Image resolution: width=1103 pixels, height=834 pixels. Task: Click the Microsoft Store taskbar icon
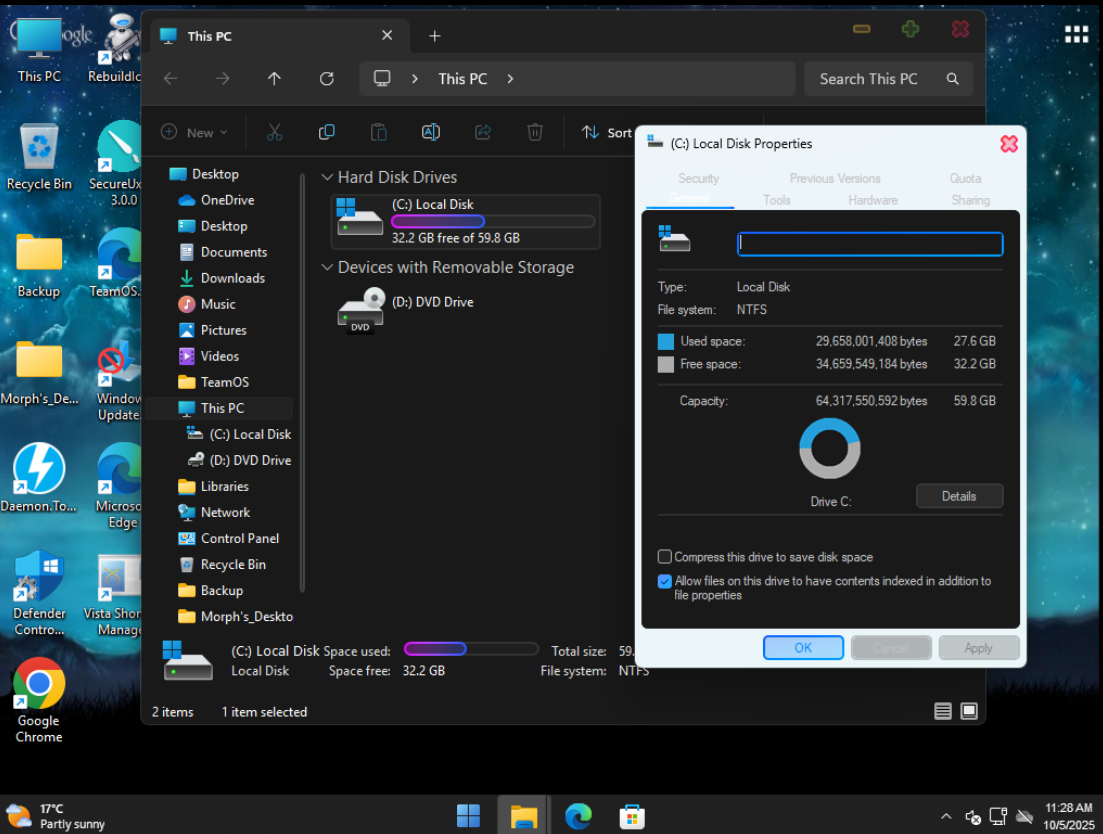[631, 816]
